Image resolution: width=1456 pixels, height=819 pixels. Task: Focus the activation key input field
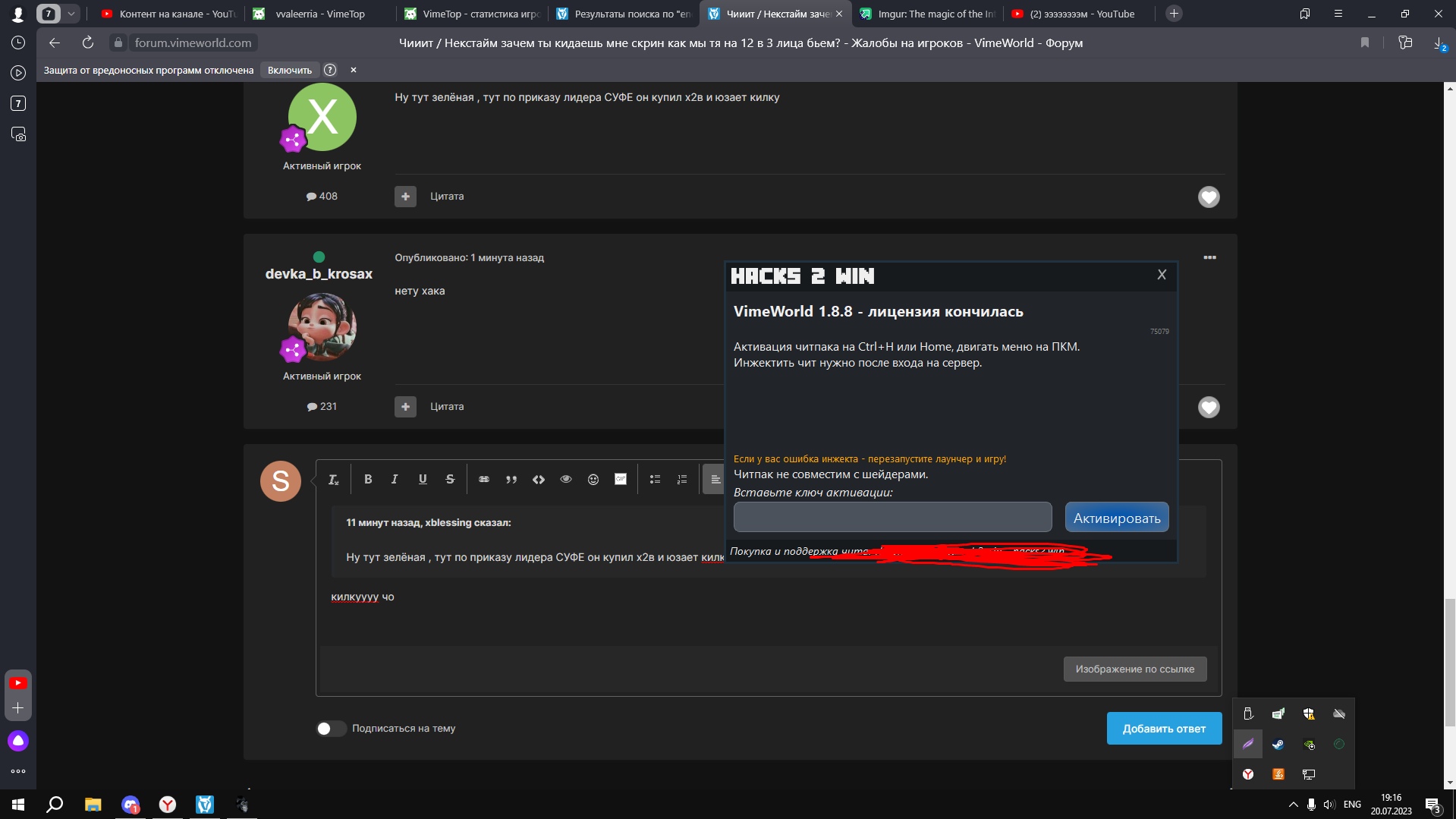(x=892, y=518)
